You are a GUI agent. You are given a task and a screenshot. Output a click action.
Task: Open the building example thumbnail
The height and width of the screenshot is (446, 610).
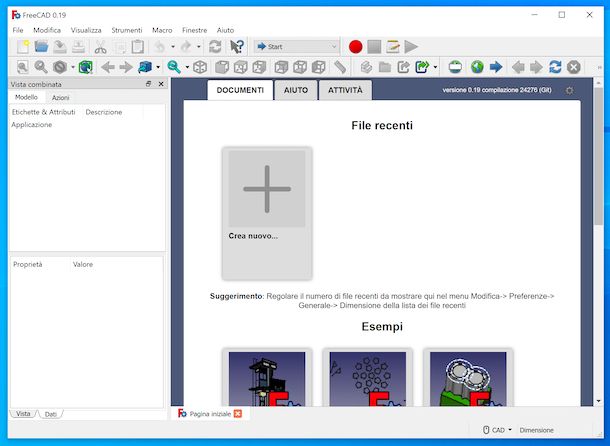(x=267, y=378)
